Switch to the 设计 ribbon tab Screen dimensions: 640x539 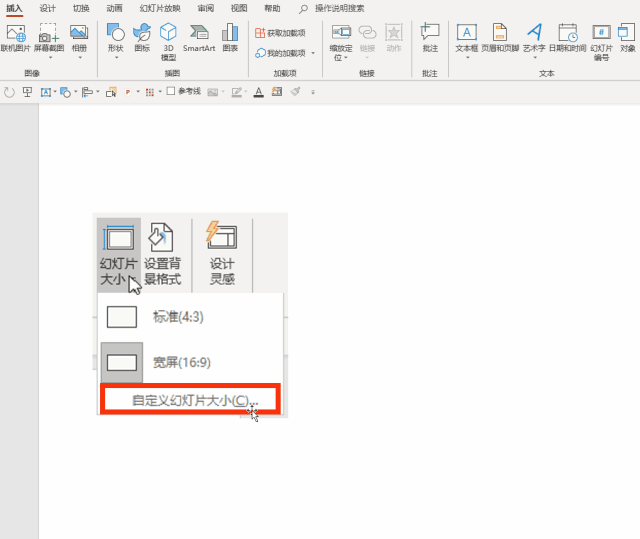[47, 8]
